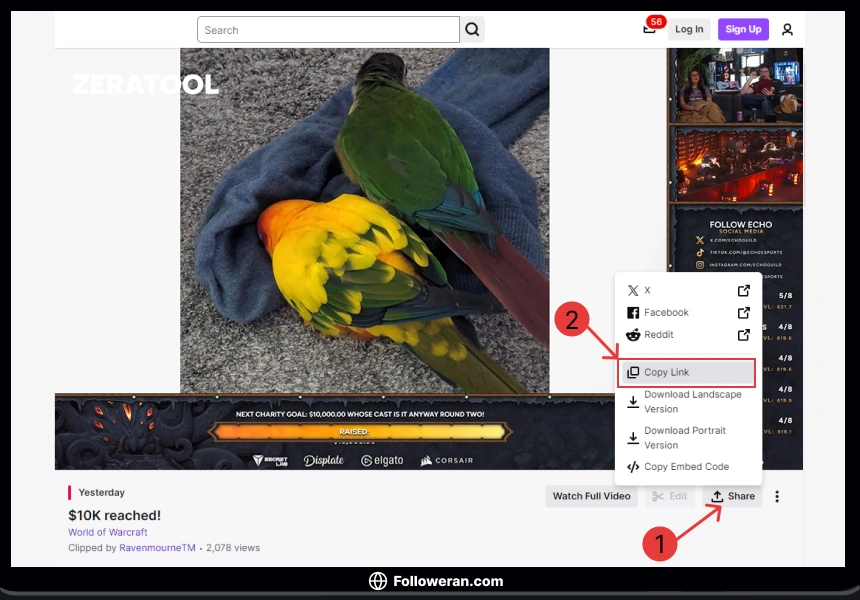860x600 pixels.
Task: Click the search magnifier icon
Action: pos(472,30)
